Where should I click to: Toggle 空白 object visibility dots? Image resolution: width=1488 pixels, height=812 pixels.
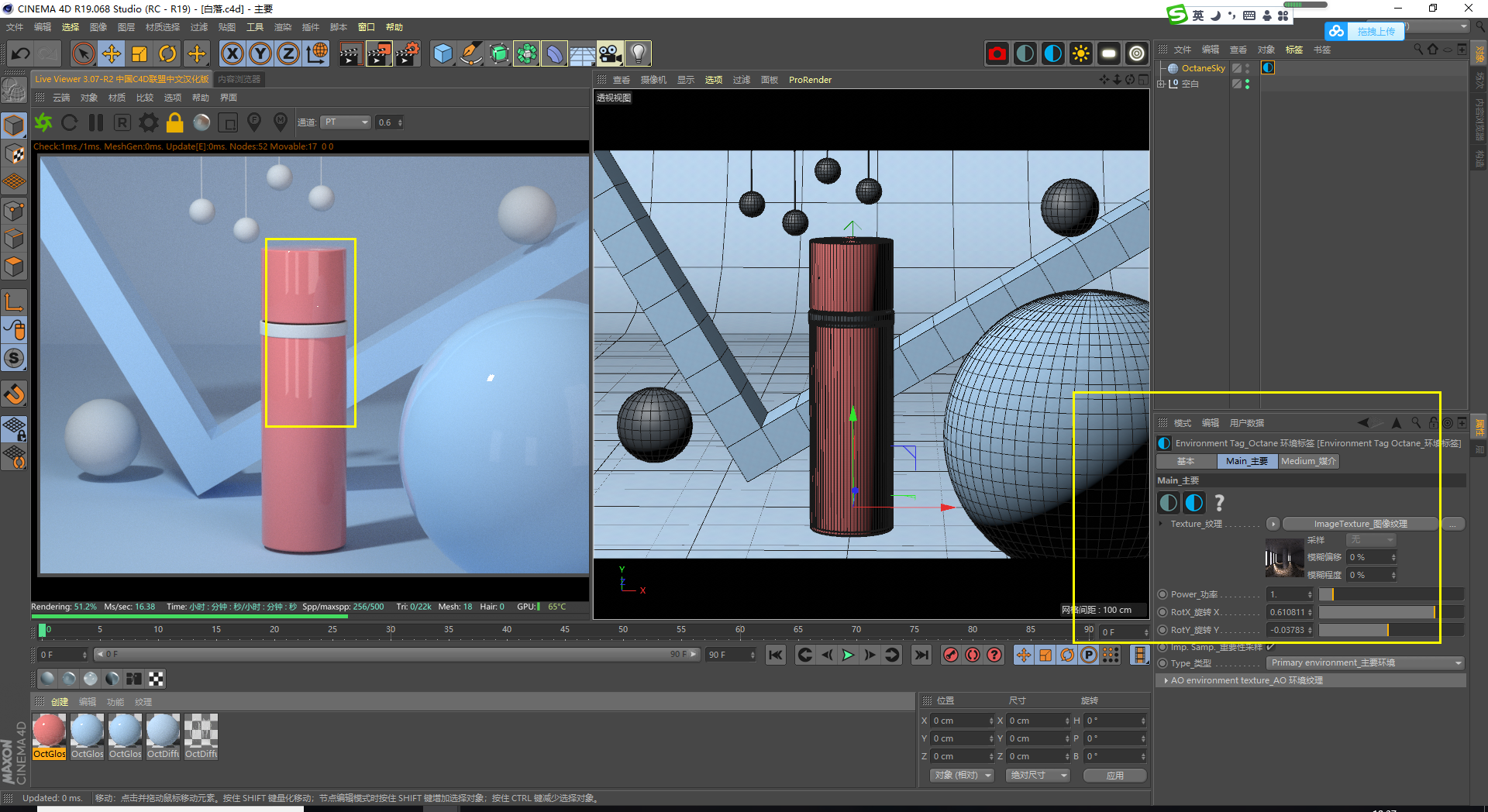pos(1247,84)
